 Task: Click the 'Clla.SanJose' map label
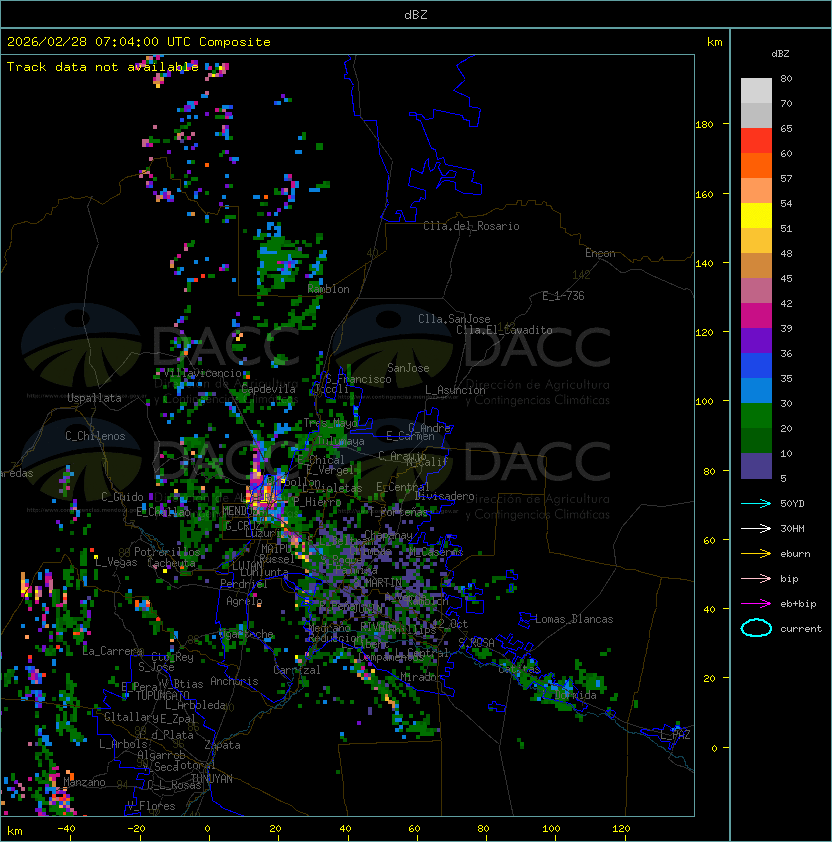click(454, 319)
